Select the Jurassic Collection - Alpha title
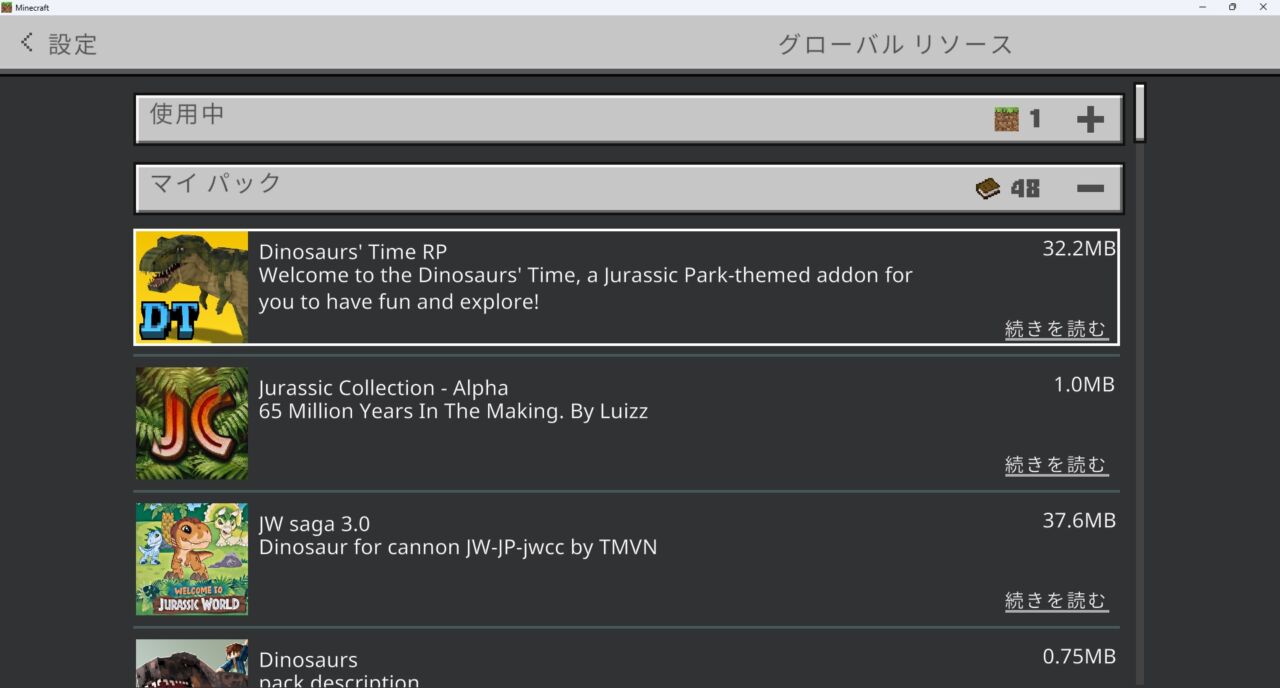The width and height of the screenshot is (1280, 688). 383,388
